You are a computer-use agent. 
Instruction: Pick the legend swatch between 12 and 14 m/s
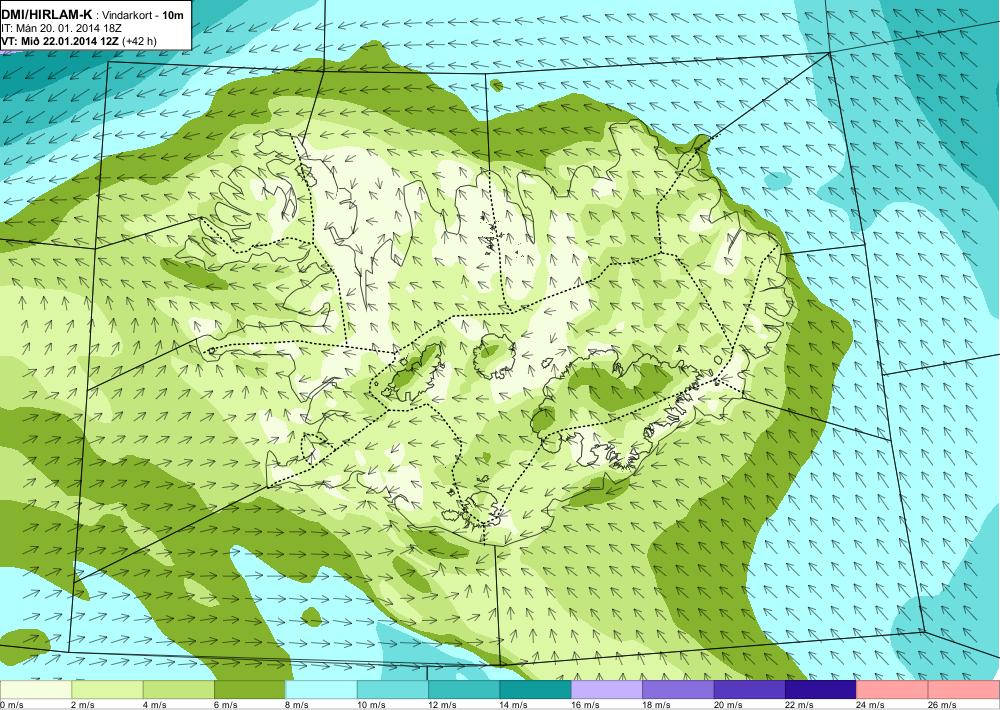point(464,690)
